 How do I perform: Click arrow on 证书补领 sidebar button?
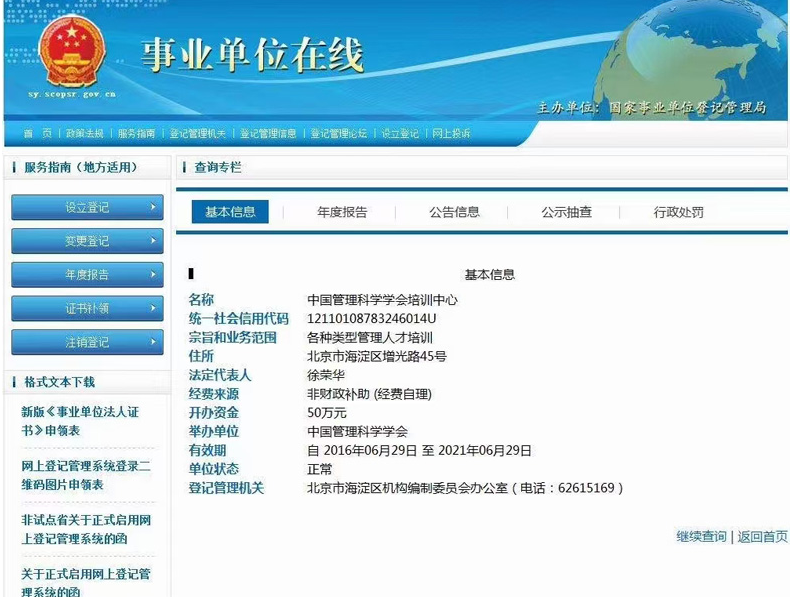(x=153, y=308)
